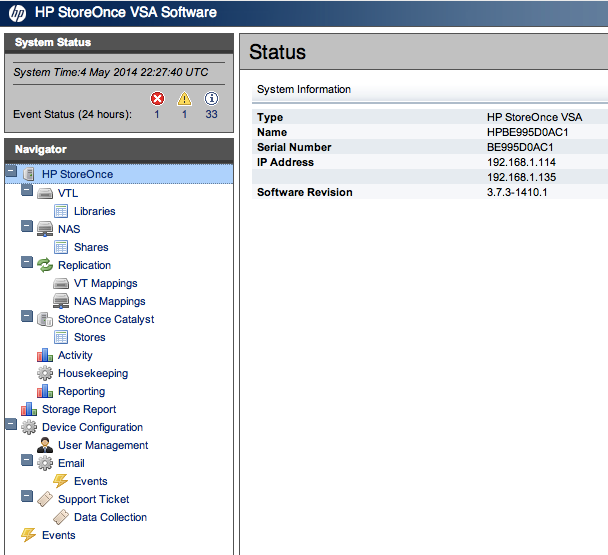
Task: Open the NAS section
Action: pos(69,229)
